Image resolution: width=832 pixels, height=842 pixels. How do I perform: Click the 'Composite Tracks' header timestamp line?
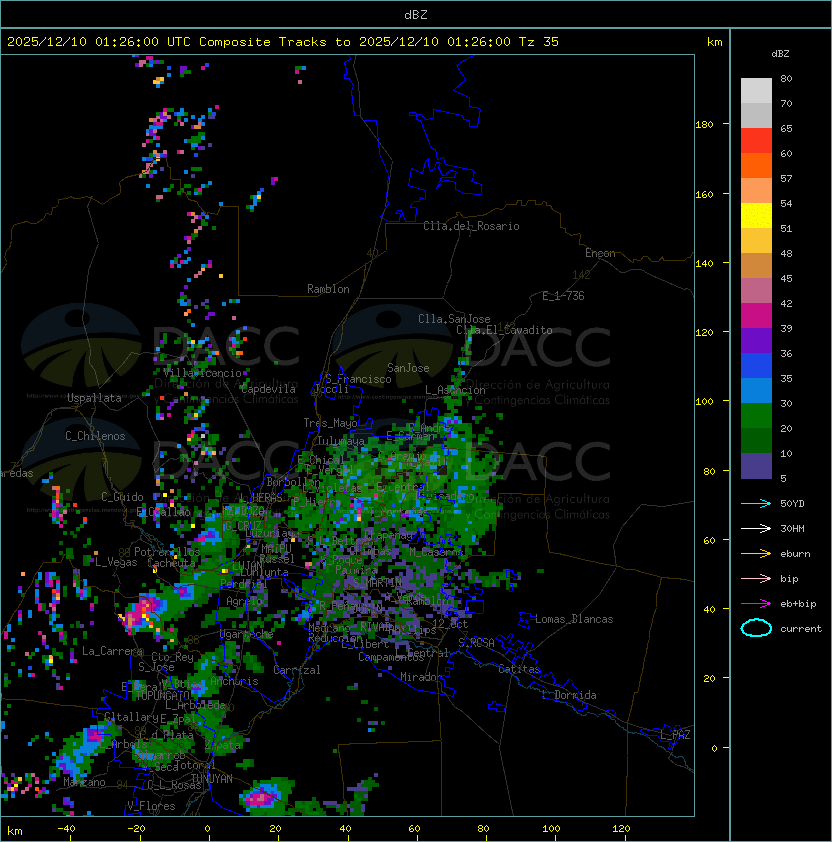point(283,42)
